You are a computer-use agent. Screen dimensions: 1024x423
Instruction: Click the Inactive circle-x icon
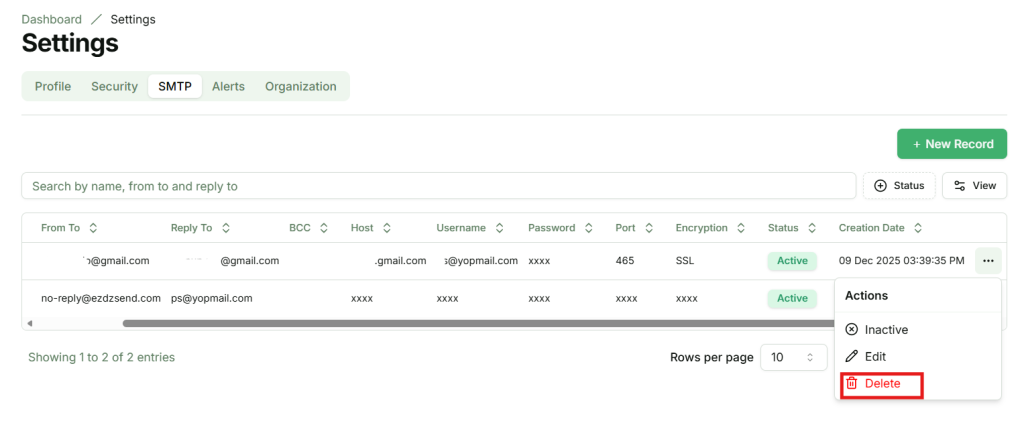coord(852,329)
